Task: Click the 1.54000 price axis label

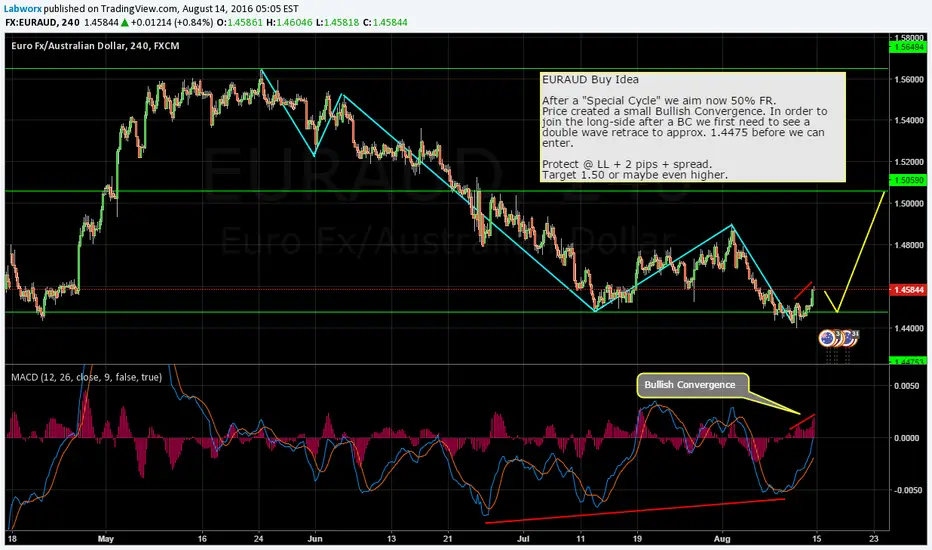Action: tap(909, 121)
